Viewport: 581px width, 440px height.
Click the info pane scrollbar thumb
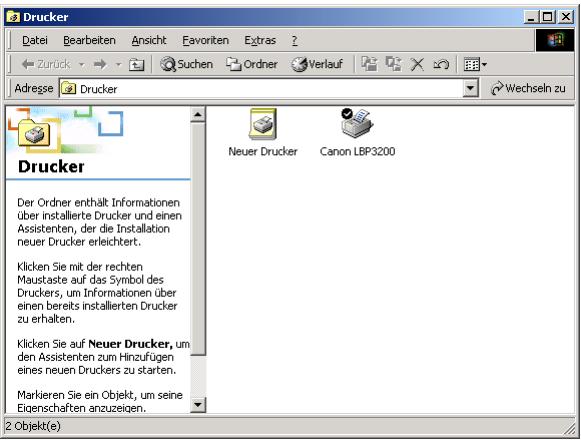click(197, 239)
